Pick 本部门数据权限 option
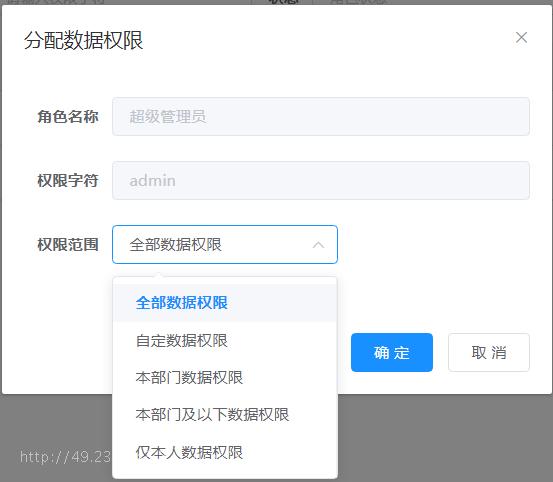The height and width of the screenshot is (482, 553). pyautogui.click(x=225, y=377)
